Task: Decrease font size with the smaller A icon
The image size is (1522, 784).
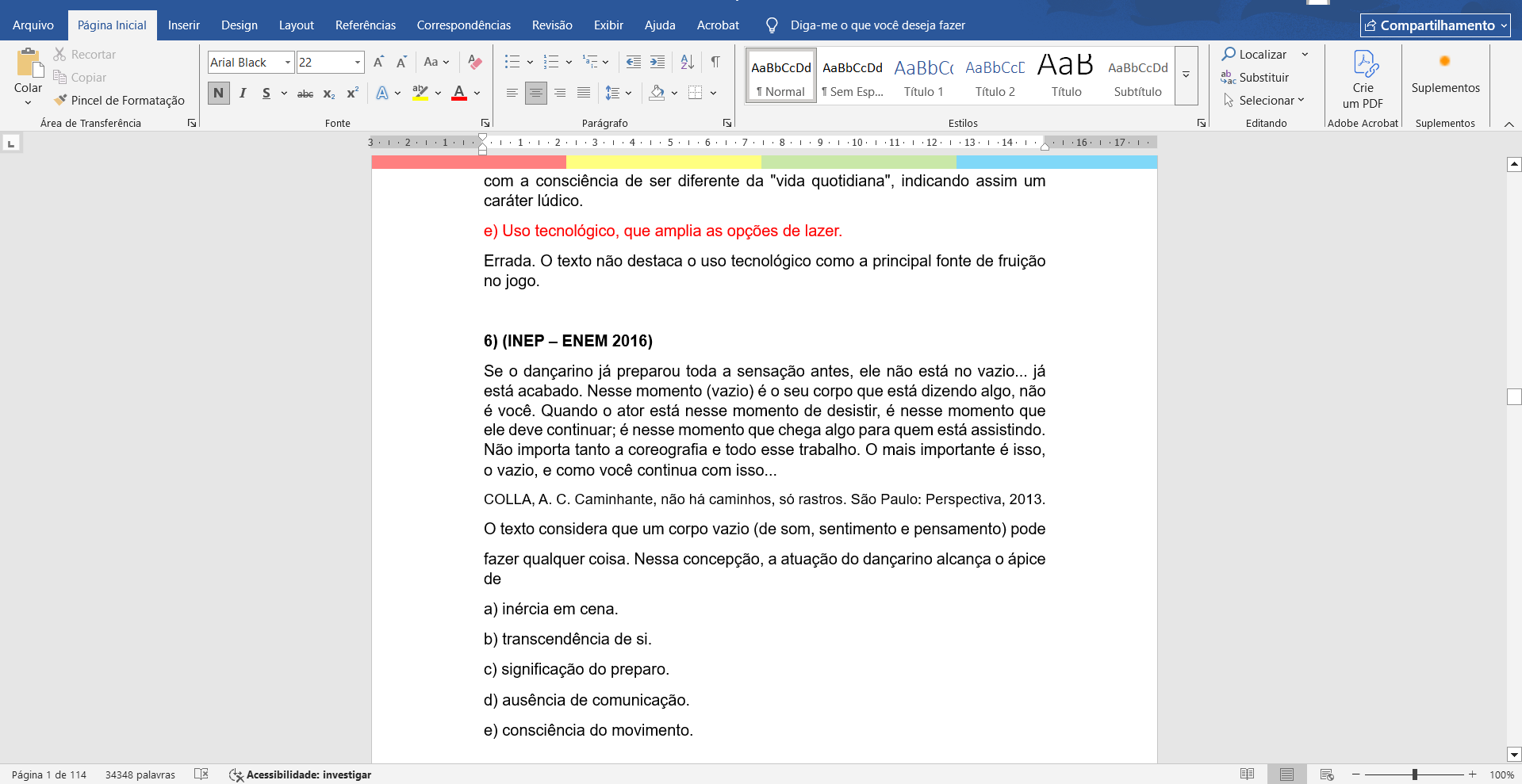Action: click(x=401, y=62)
